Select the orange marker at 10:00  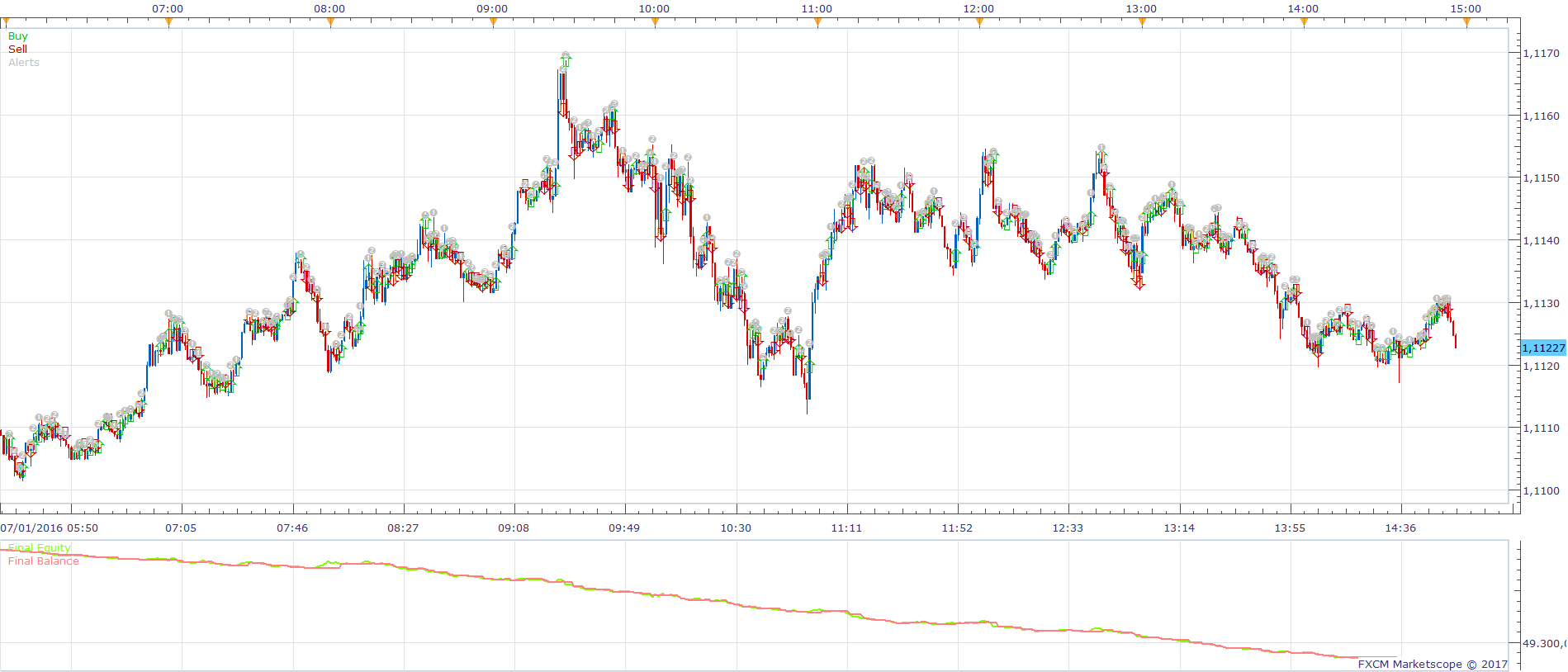(656, 22)
